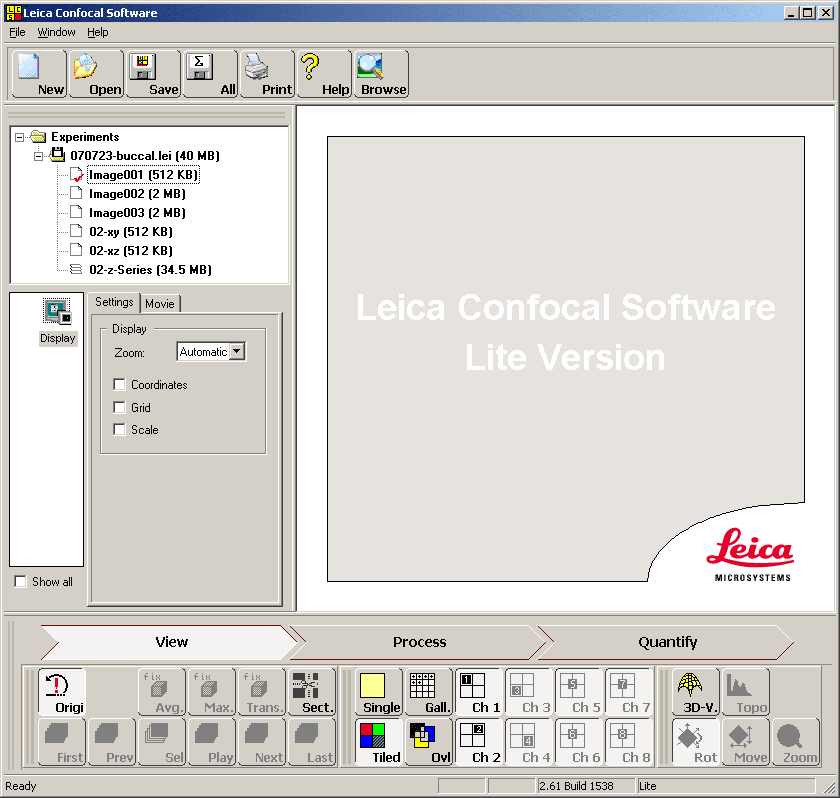Show channel Ch 1
Screen dimensions: 840x798
pyautogui.click(x=478, y=691)
